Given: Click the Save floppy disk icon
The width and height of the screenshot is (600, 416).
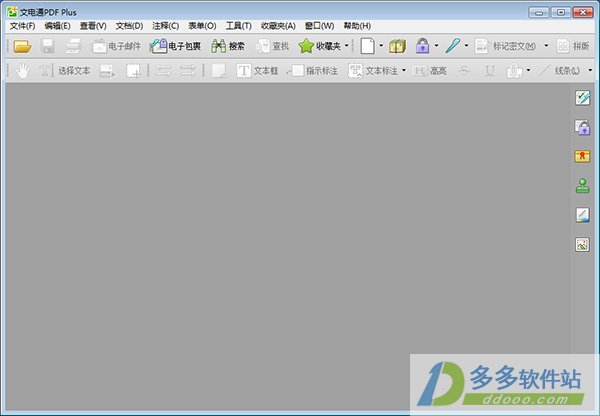Looking at the screenshot, I should pos(48,46).
